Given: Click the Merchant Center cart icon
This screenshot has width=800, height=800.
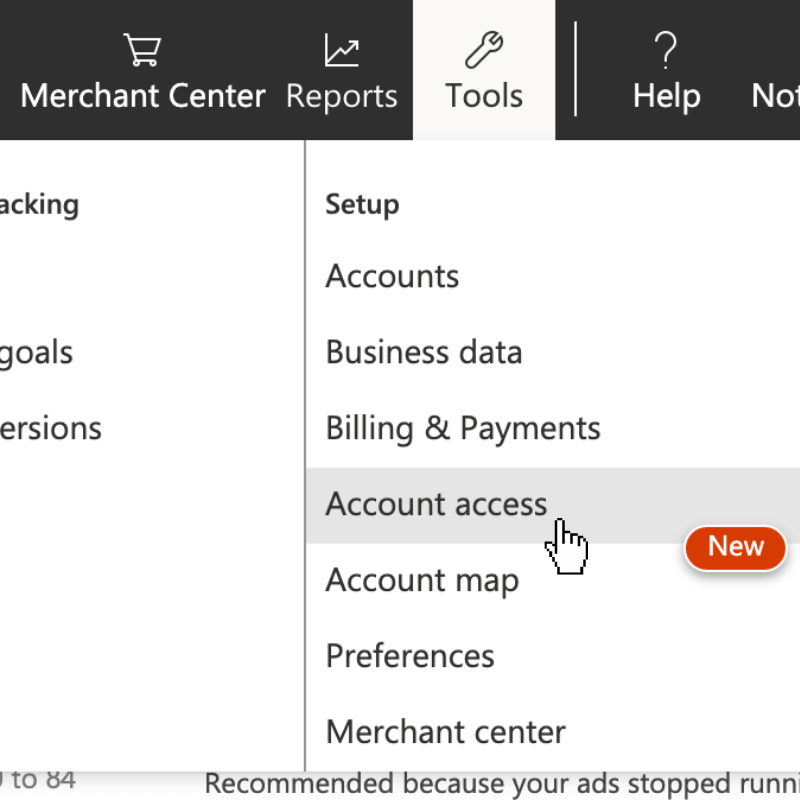Looking at the screenshot, I should coord(142,49).
